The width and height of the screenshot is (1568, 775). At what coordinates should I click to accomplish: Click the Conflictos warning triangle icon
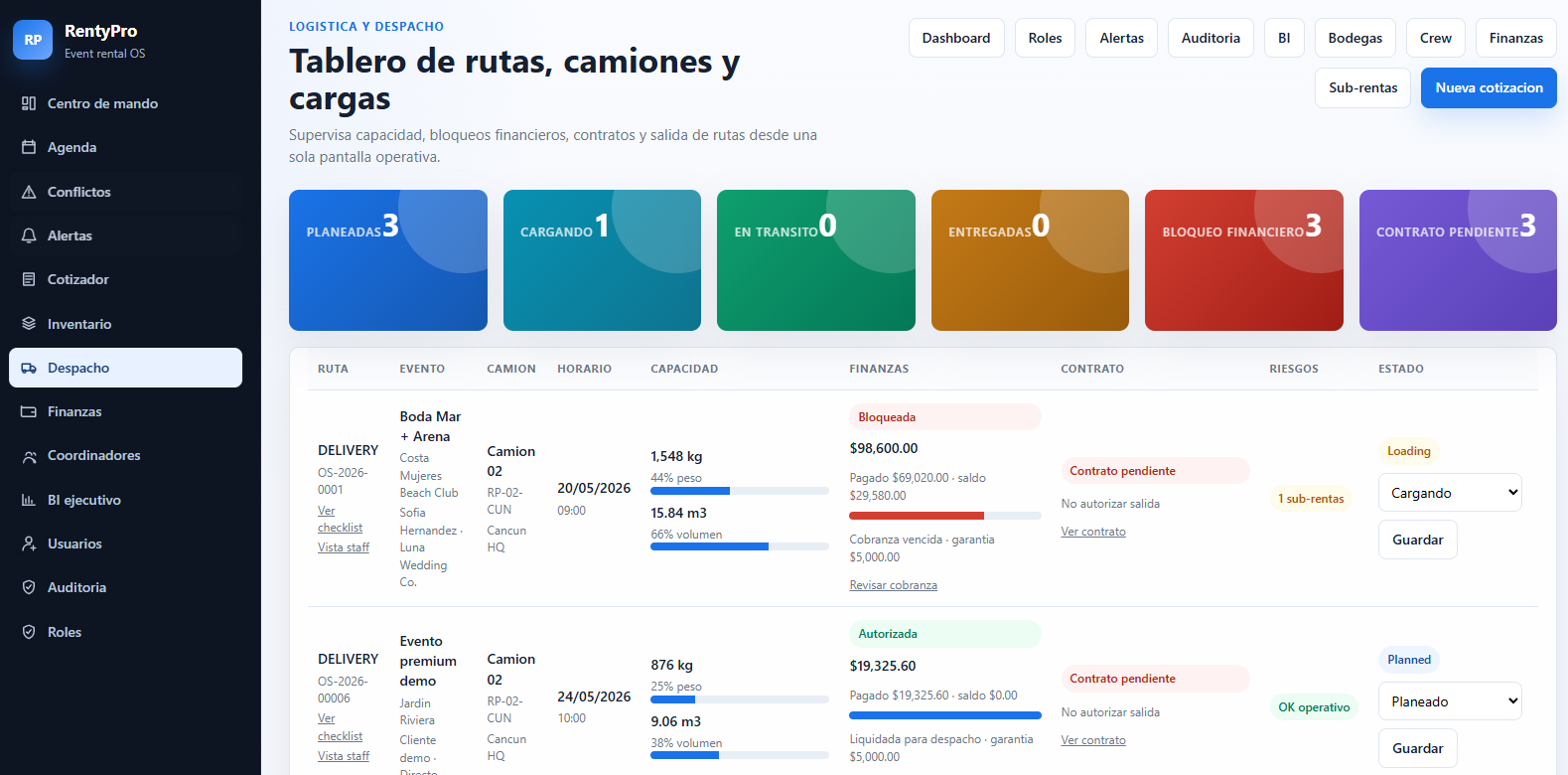(29, 192)
